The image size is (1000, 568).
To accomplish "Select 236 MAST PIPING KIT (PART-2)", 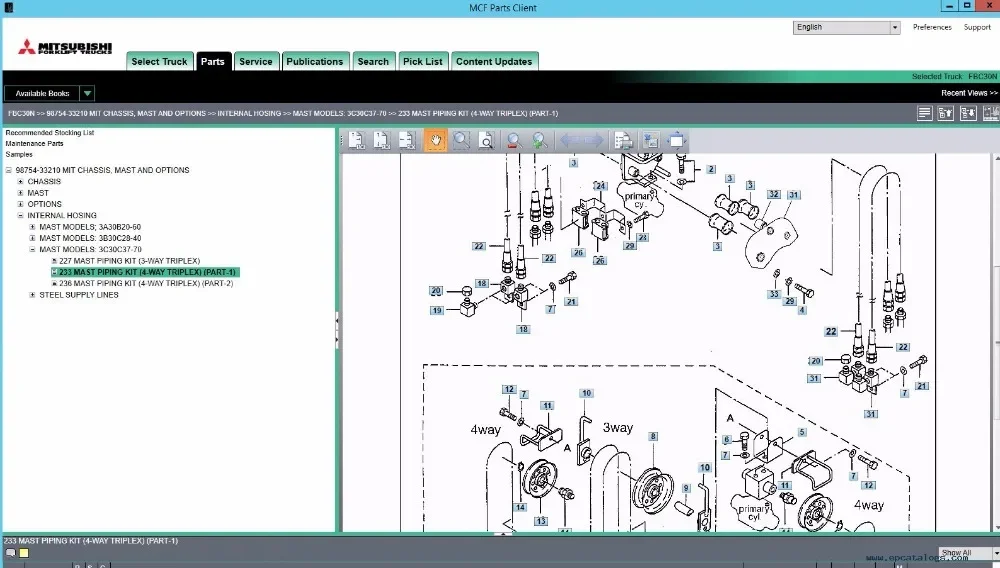I will (x=146, y=284).
